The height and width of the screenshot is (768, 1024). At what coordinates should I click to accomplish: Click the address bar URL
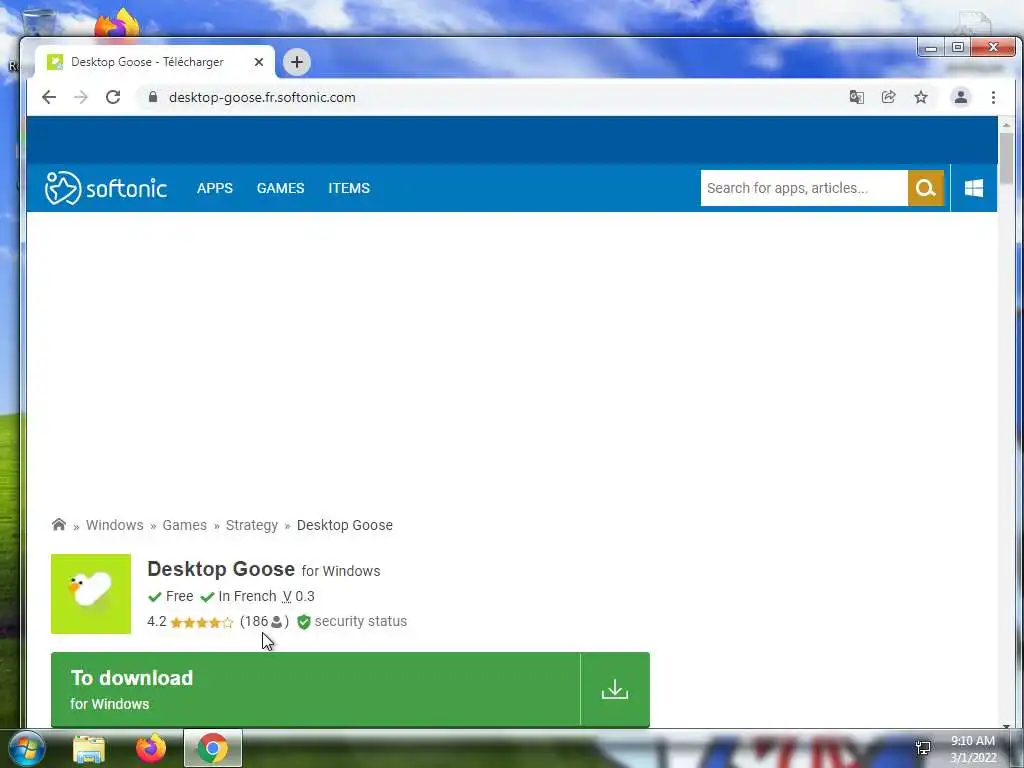point(262,97)
